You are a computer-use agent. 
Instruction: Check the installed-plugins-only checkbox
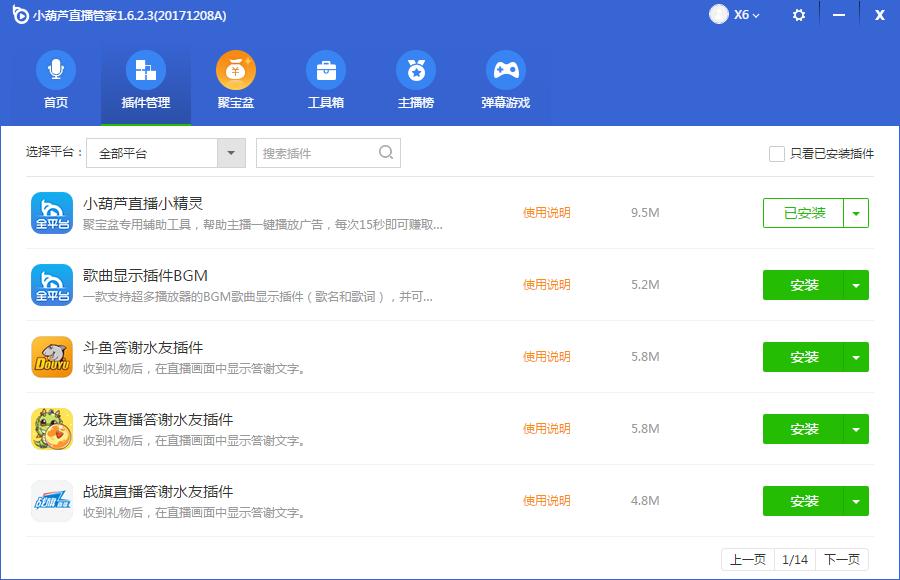pyautogui.click(x=776, y=153)
